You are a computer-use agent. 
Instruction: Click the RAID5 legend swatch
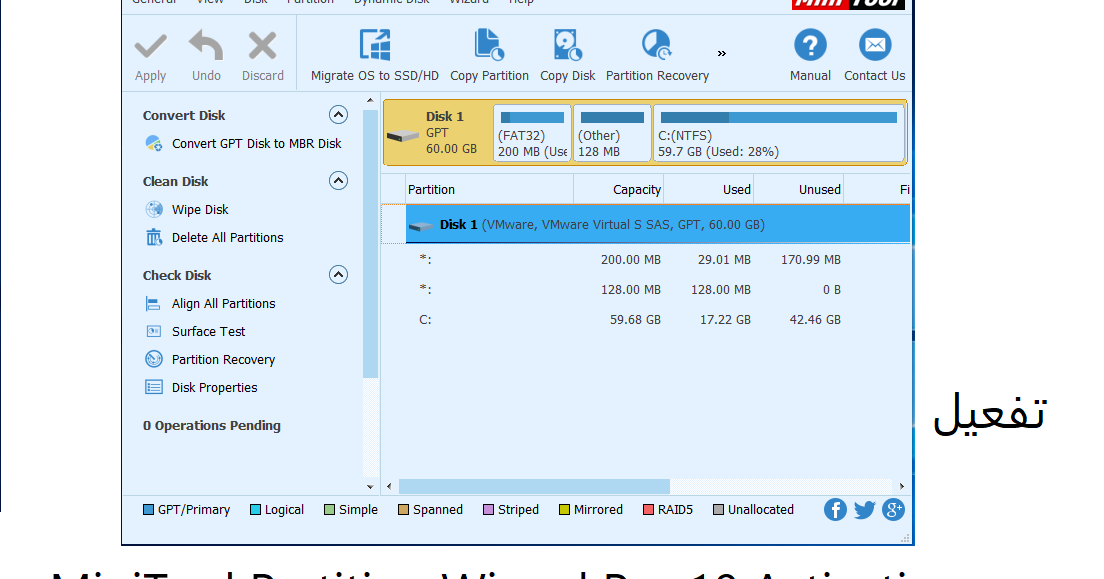point(648,509)
